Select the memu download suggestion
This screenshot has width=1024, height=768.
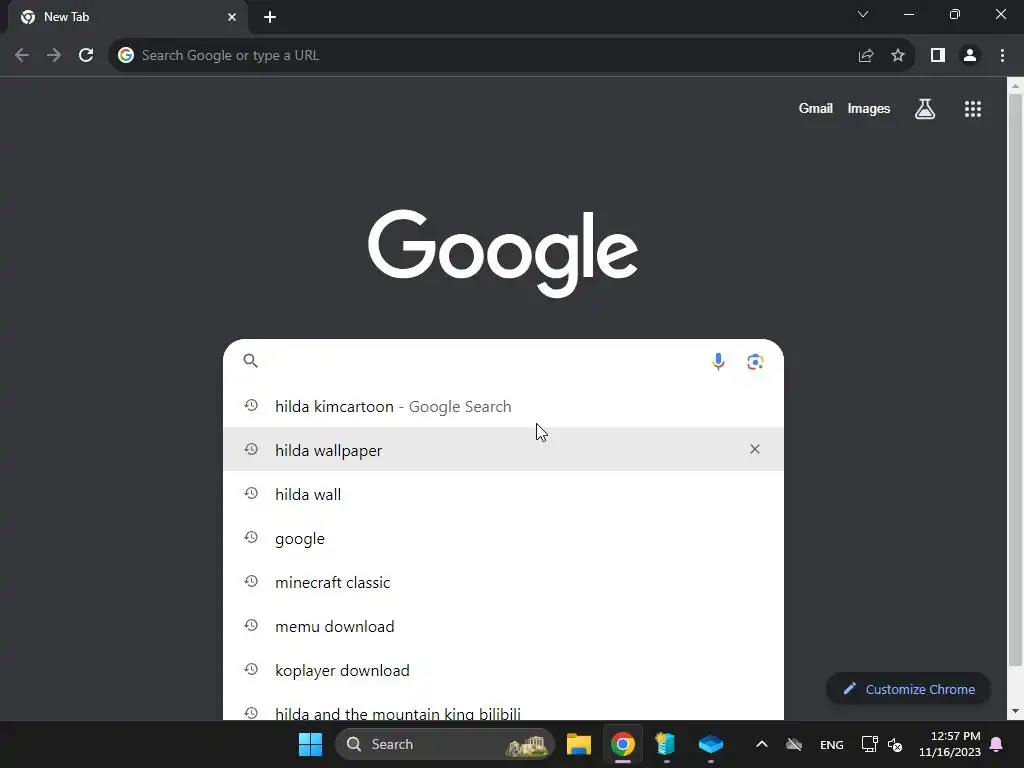tap(503, 626)
